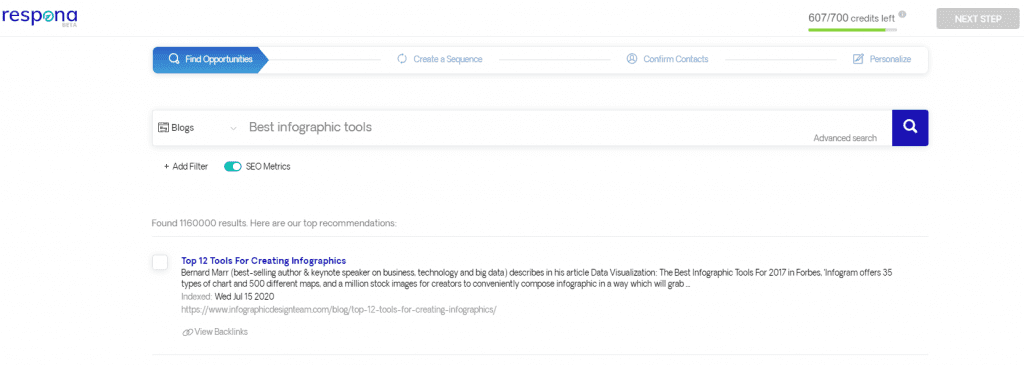Image resolution: width=1024 pixels, height=365 pixels.
Task: Go to the Confirm Contacts step
Action: [667, 59]
